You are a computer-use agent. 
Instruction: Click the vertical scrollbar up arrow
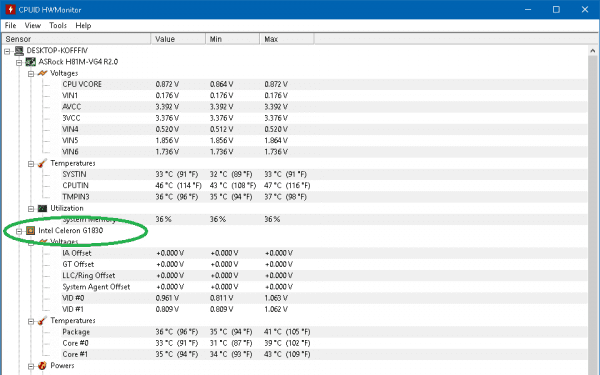(x=593, y=51)
